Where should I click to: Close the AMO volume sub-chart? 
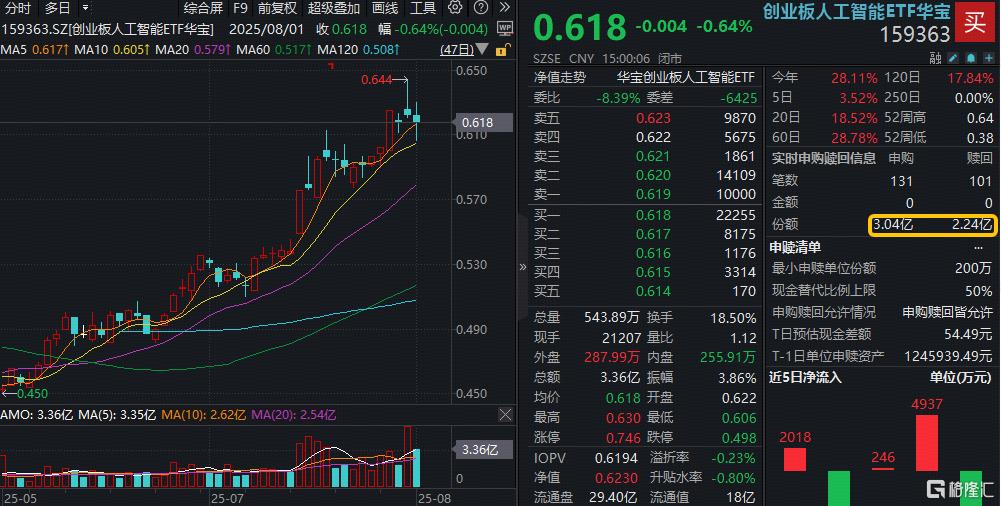(505, 415)
